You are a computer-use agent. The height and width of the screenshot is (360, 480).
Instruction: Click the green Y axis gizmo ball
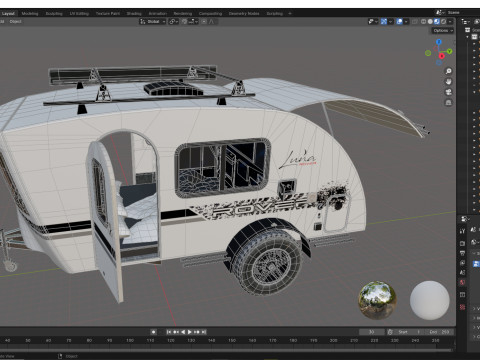[x=449, y=51]
